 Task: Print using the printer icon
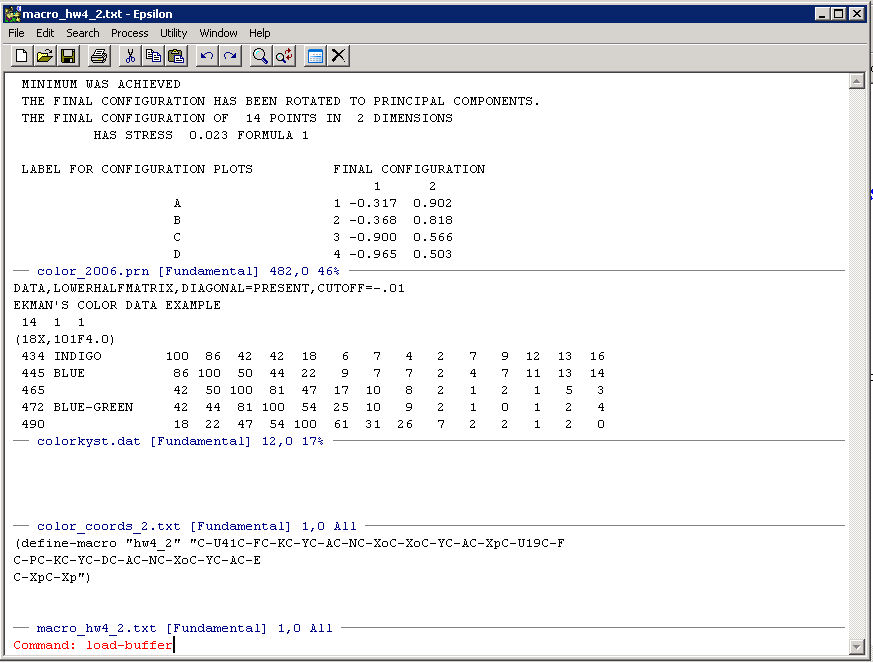pos(99,56)
